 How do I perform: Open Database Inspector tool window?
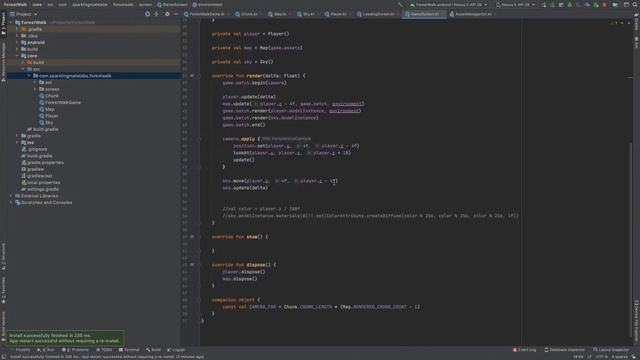coord(564,350)
